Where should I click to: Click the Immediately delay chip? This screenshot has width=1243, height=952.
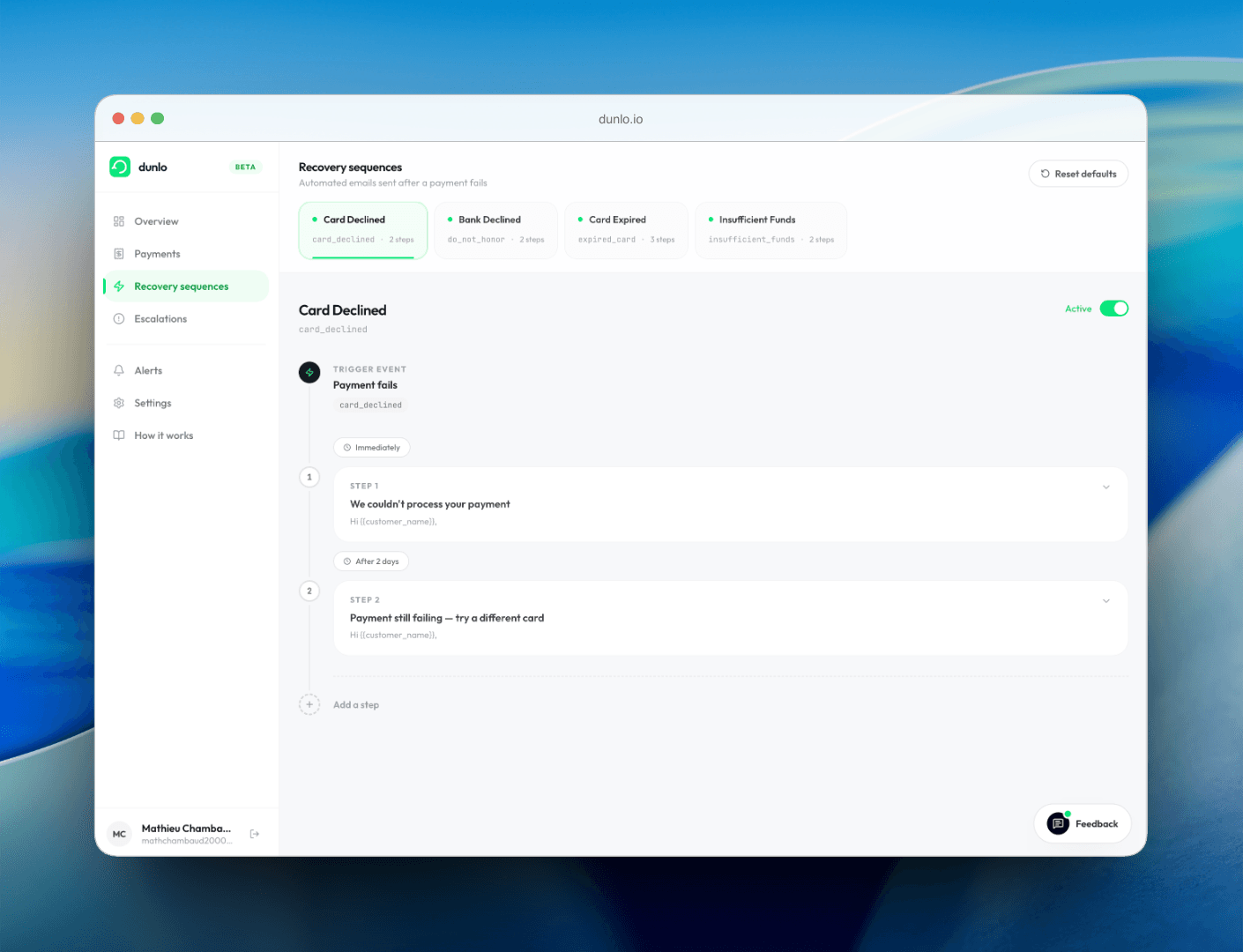coord(371,448)
